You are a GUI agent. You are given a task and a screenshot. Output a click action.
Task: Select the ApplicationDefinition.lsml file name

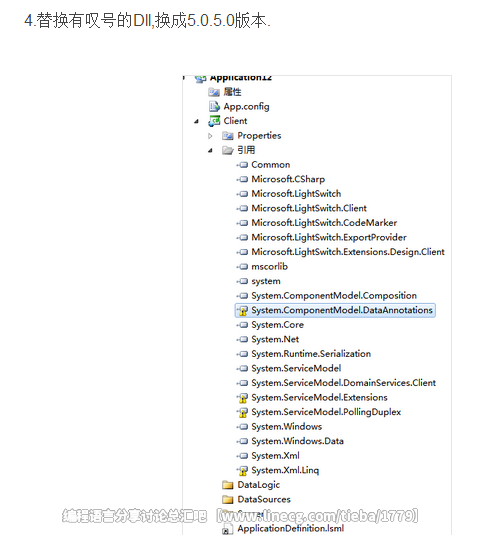[291, 529]
